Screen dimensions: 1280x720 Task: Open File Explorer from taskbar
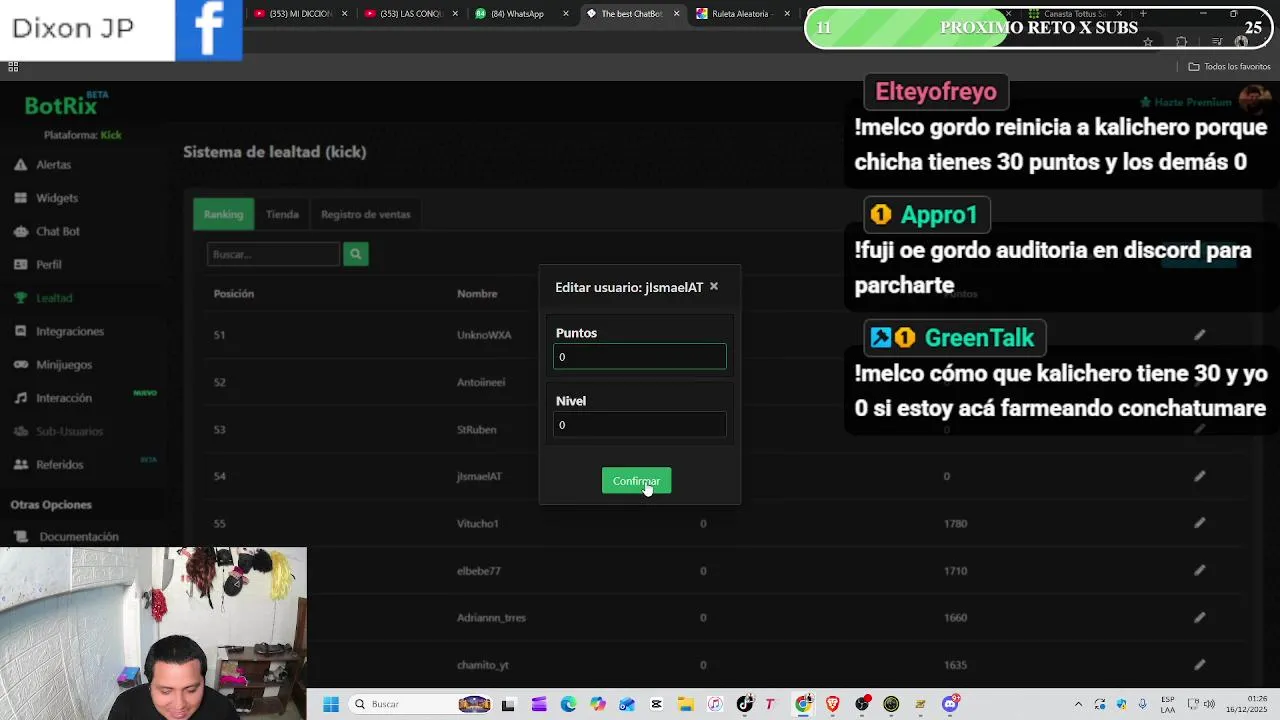[x=685, y=704]
